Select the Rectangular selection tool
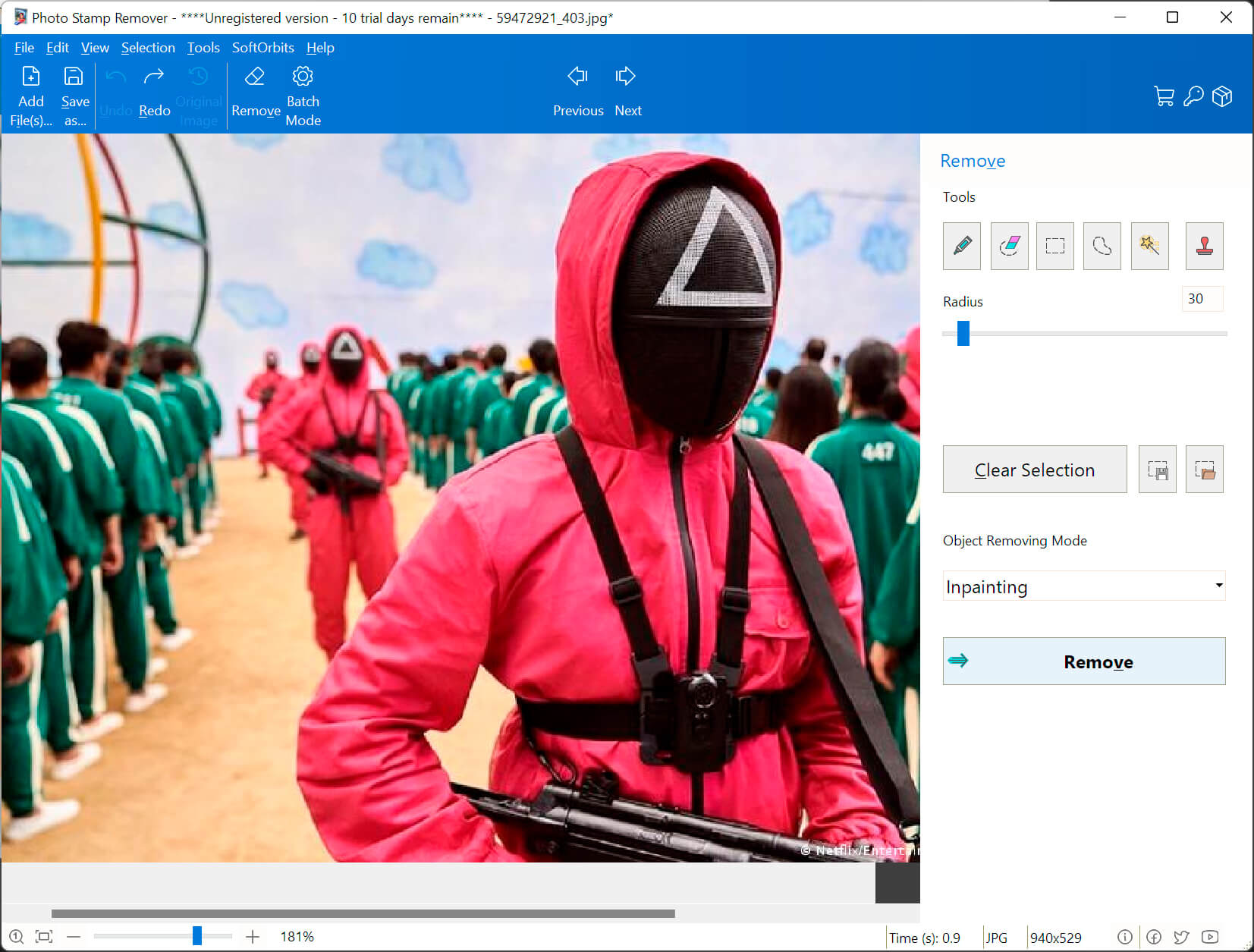The height and width of the screenshot is (952, 1254). point(1054,246)
